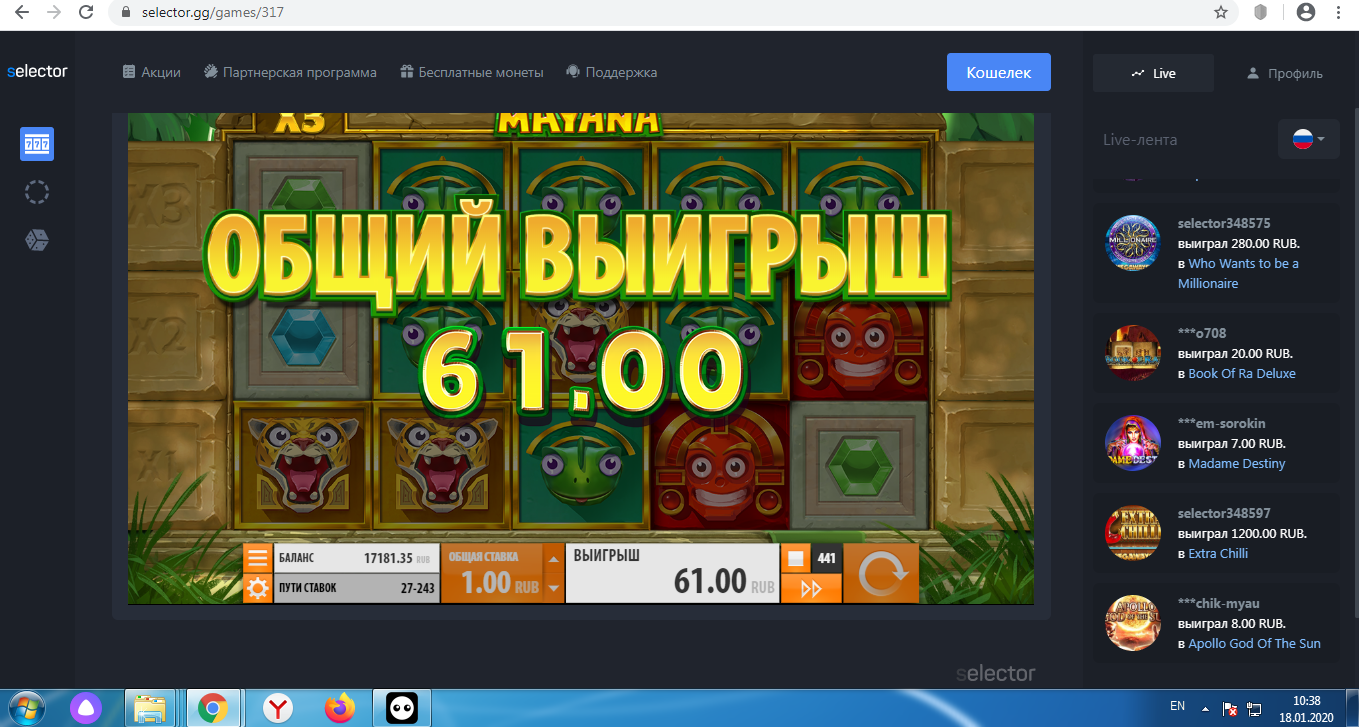Click the username ***chik-myau

[1218, 603]
